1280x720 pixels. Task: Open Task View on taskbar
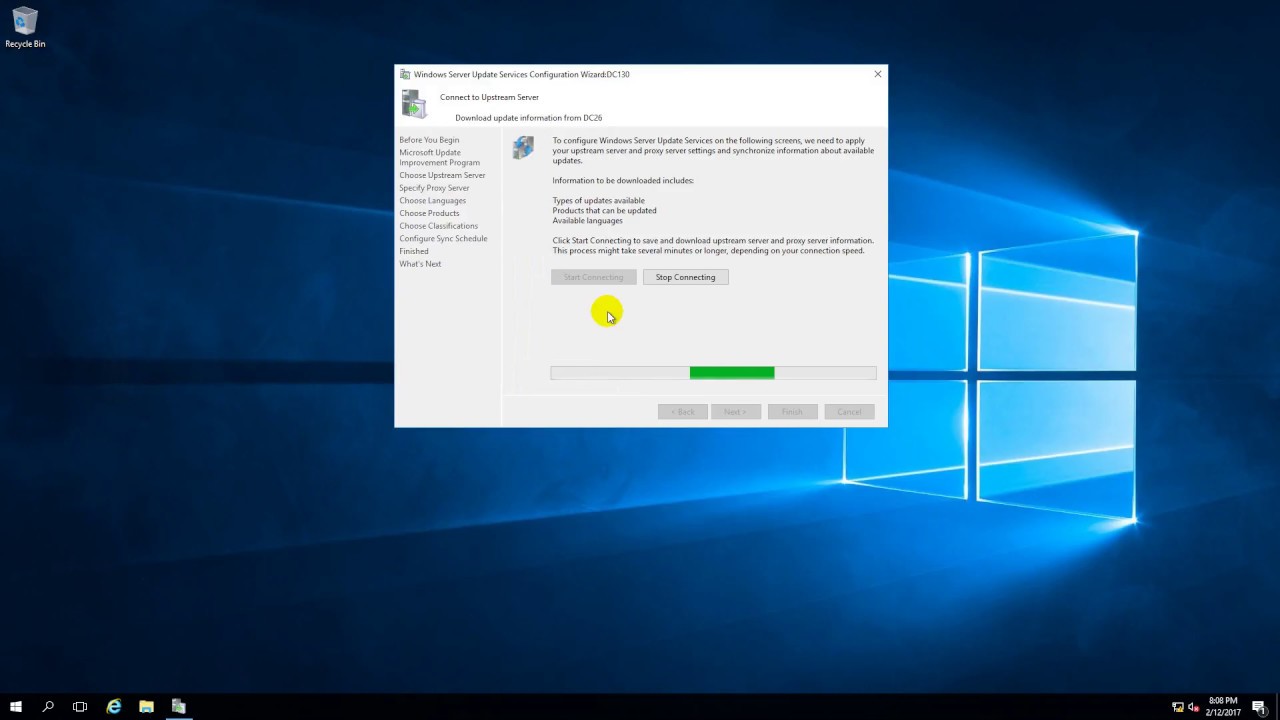click(x=80, y=707)
